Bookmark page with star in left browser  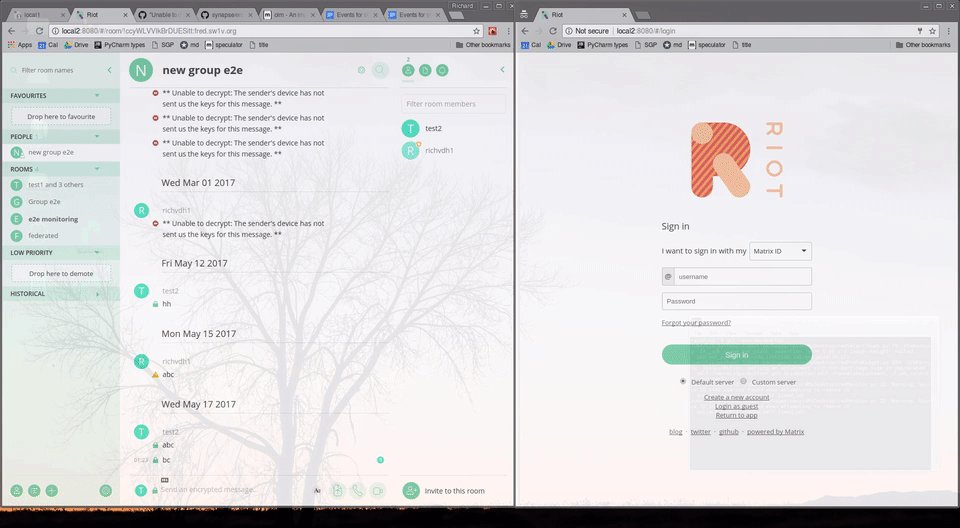pyautogui.click(x=476, y=31)
